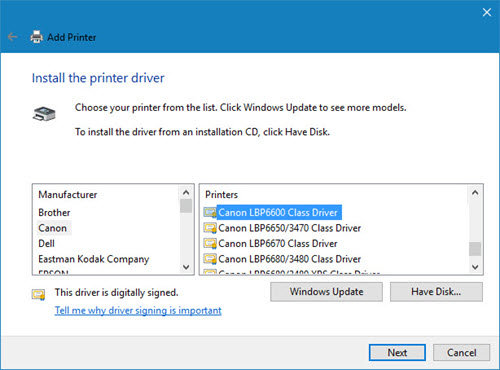The height and width of the screenshot is (370, 500).
Task: Click the Add Printer title icon
Action: (37, 37)
